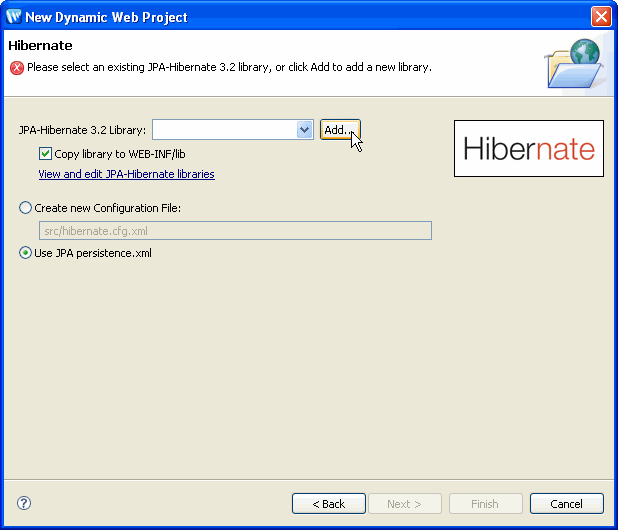Screen dimensions: 618x530
Task: Click the Cancel button
Action: click(x=566, y=504)
